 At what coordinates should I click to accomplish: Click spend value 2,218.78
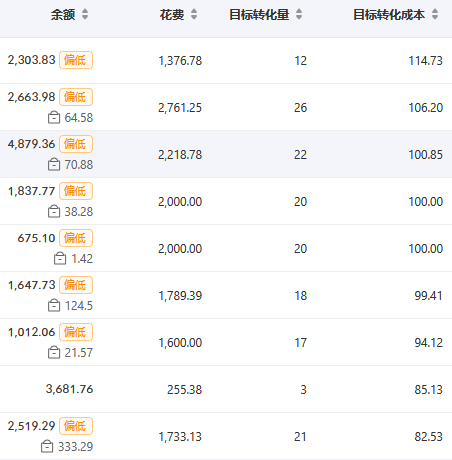tap(180, 155)
